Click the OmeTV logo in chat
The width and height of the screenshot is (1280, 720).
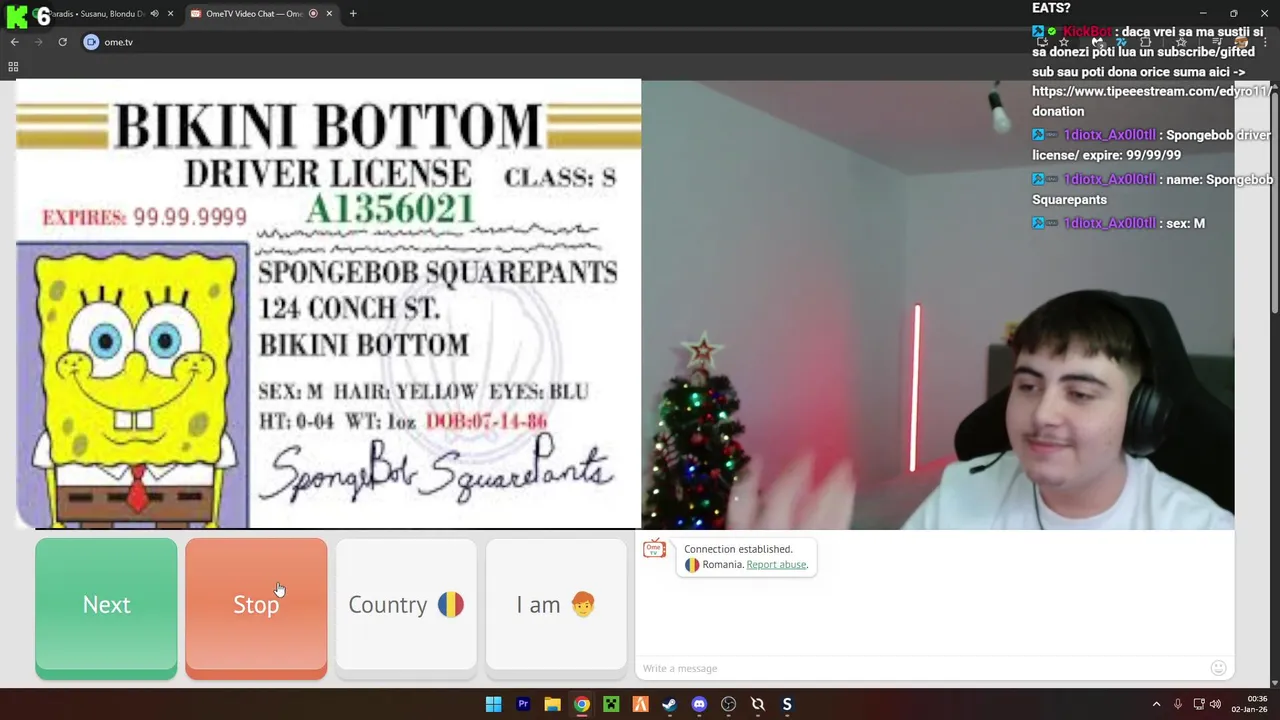point(654,549)
